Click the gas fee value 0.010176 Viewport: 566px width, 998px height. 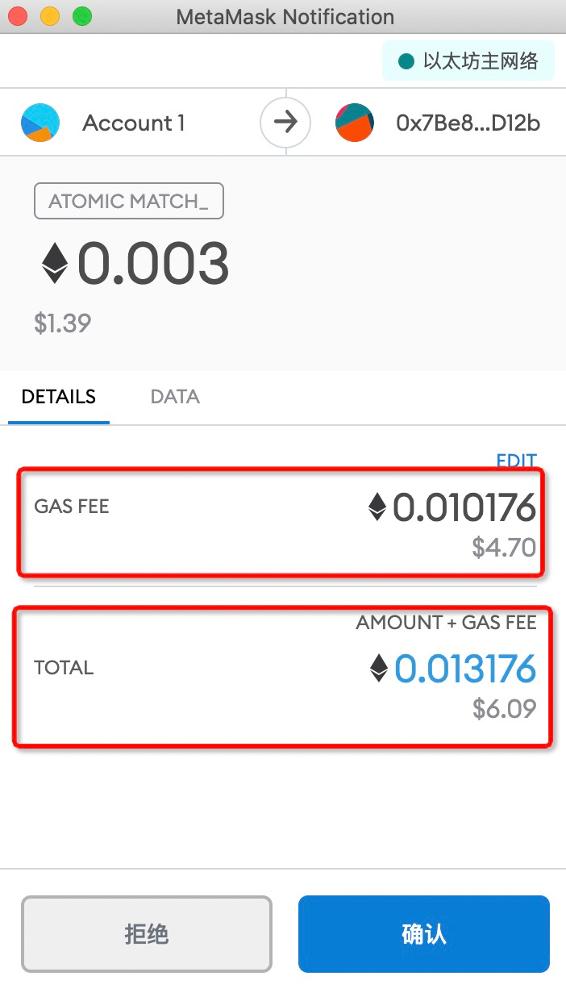464,507
